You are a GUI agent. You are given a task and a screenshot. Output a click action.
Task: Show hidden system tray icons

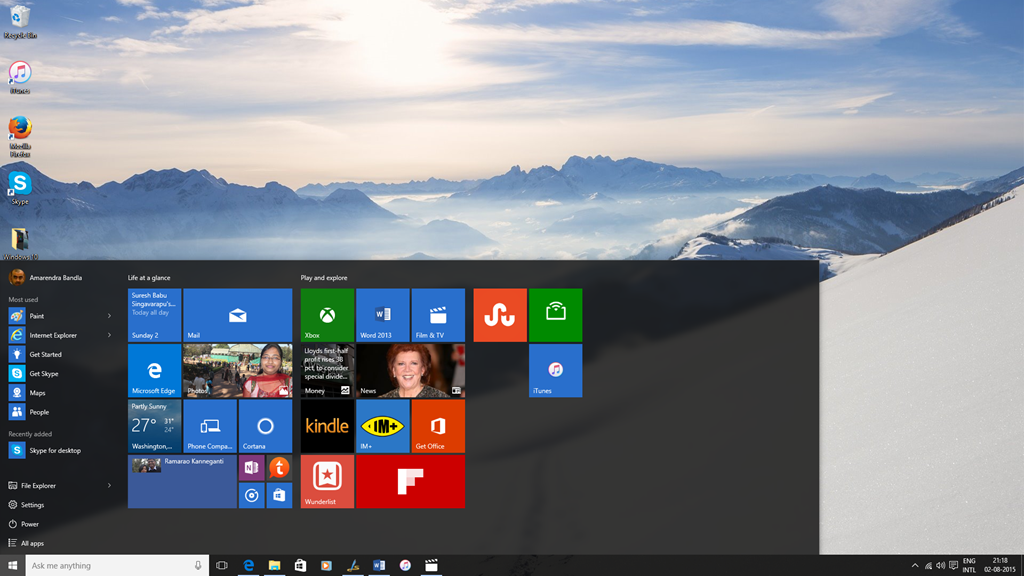[x=915, y=566]
